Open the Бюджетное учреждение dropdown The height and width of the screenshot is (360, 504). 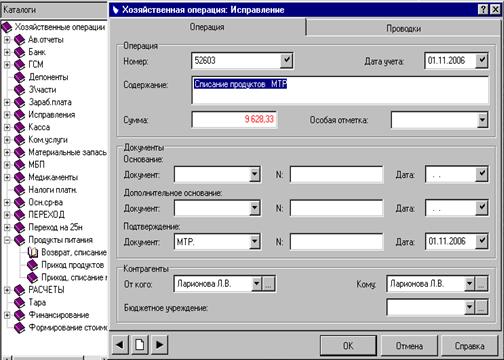tap(469, 307)
